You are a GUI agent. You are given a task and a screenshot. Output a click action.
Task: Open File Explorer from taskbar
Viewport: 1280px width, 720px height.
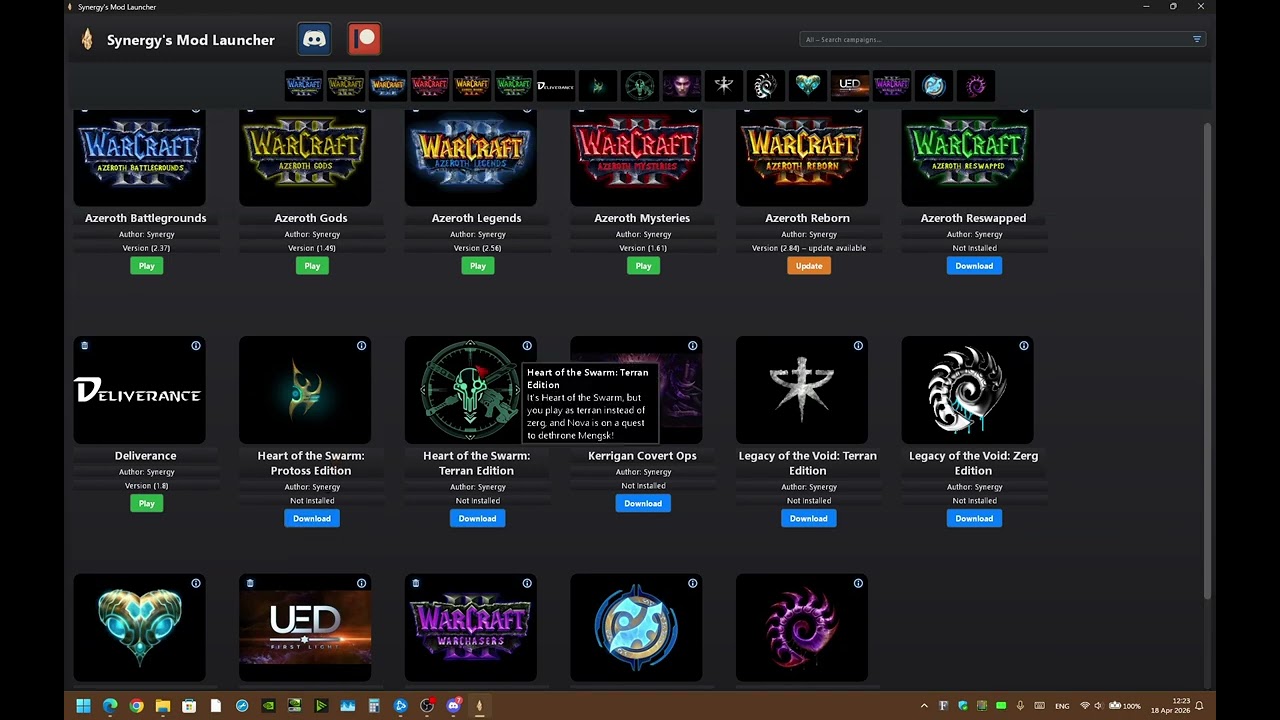tap(162, 706)
